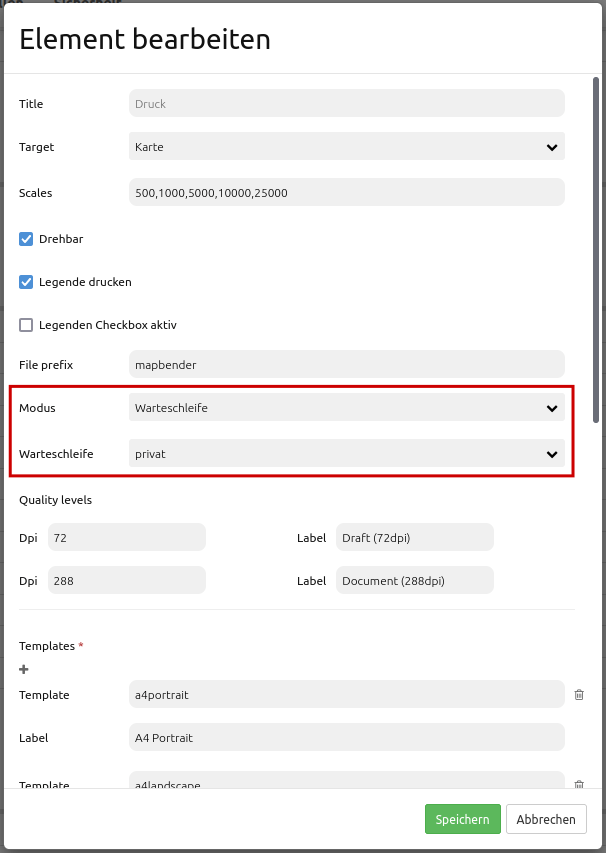Click into the Scales input field
The image size is (606, 853).
click(x=346, y=192)
